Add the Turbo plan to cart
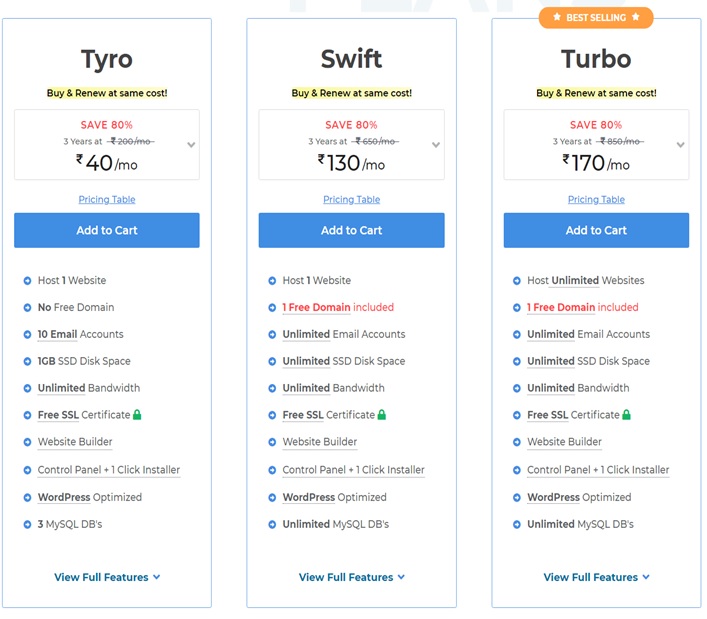 click(x=596, y=230)
